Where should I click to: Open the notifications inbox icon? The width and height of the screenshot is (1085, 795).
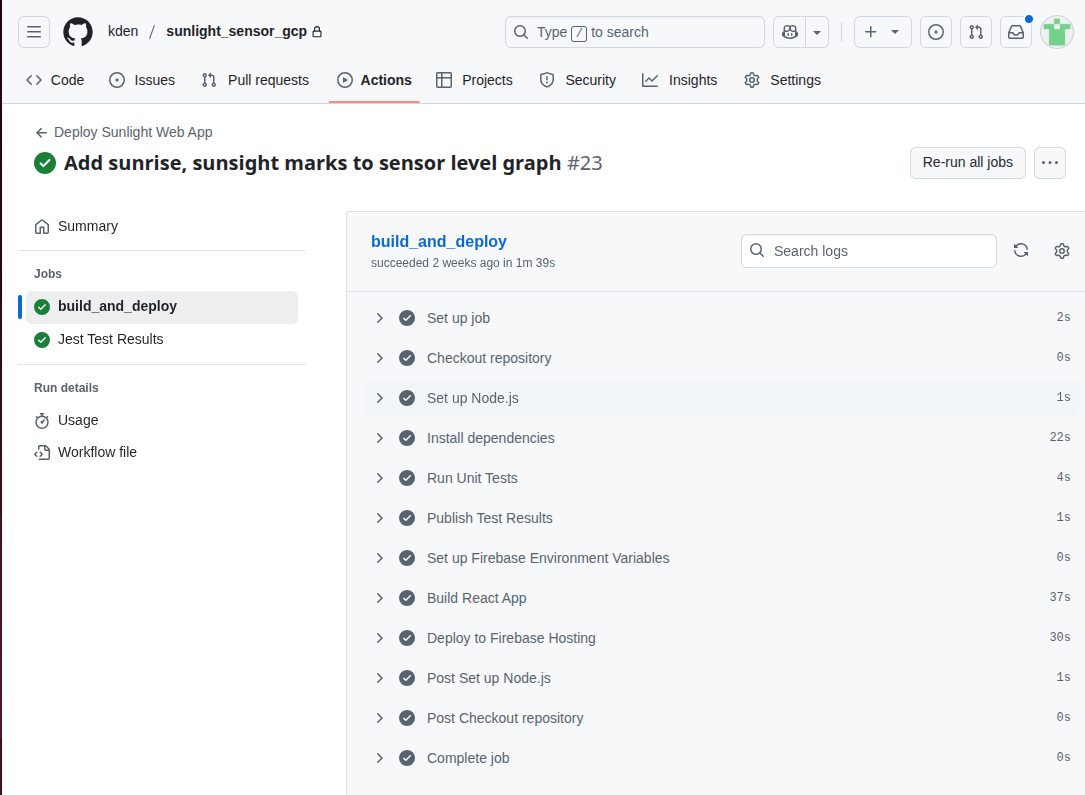coord(1016,32)
